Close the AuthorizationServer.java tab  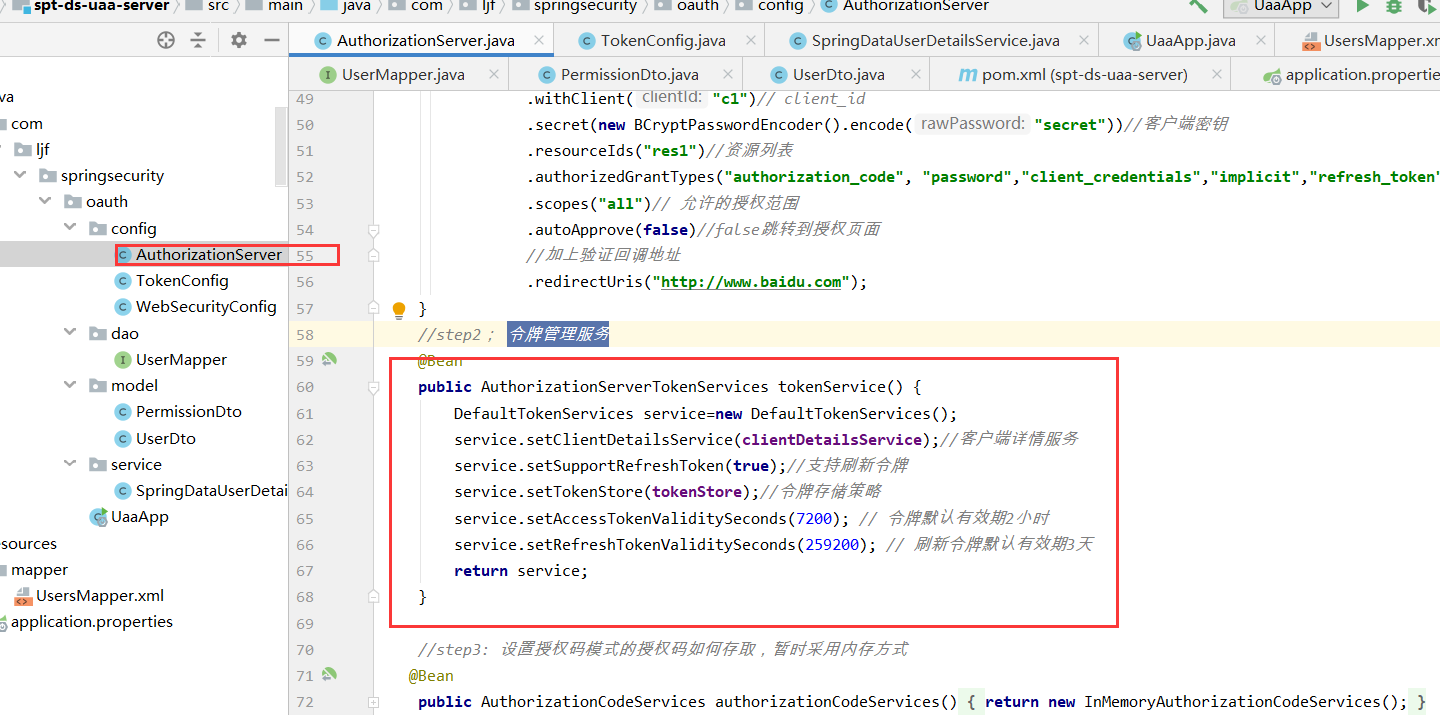pyautogui.click(x=538, y=41)
